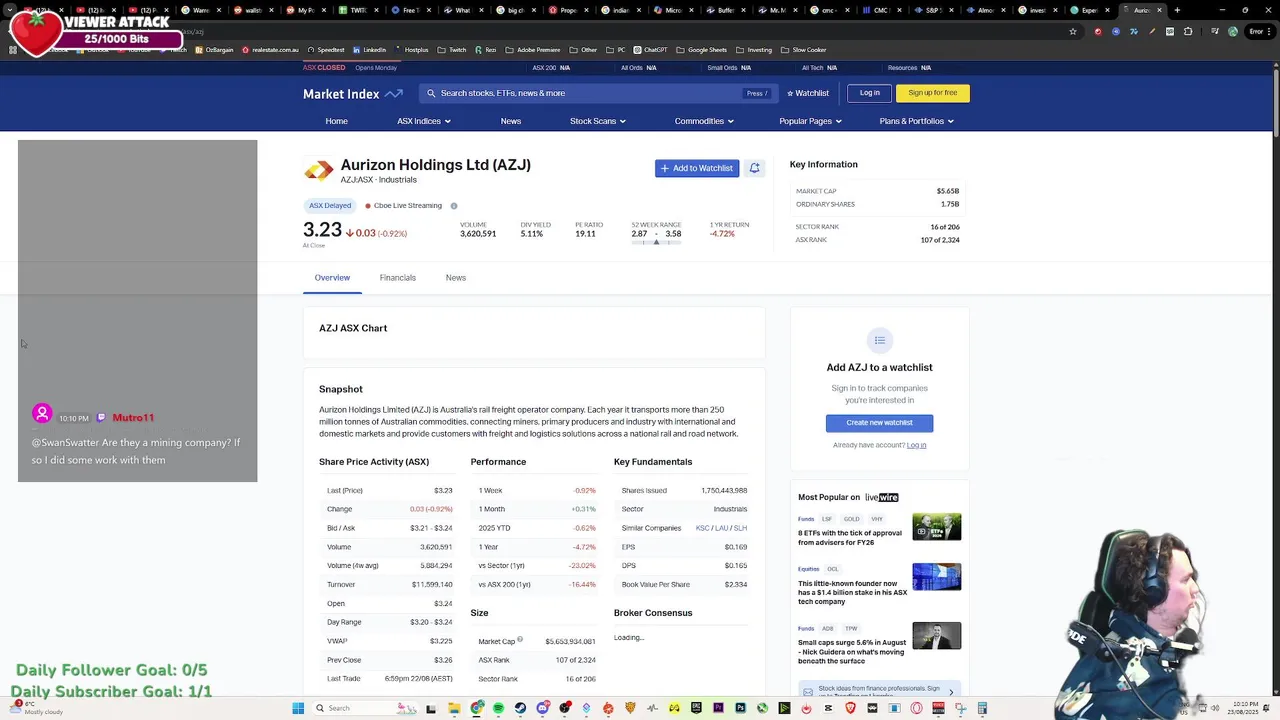Viewport: 1280px width, 720px height.
Task: Open This little-known founder article
Action: click(853, 593)
